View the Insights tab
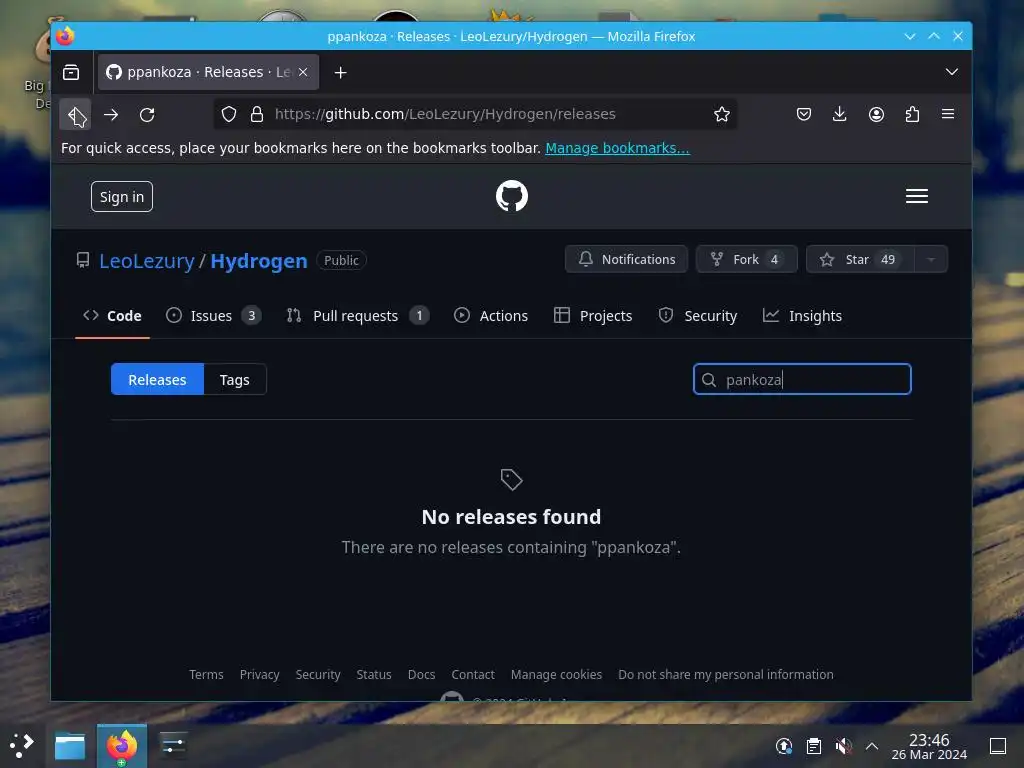Screen dimensions: 1024x768 coord(803,316)
